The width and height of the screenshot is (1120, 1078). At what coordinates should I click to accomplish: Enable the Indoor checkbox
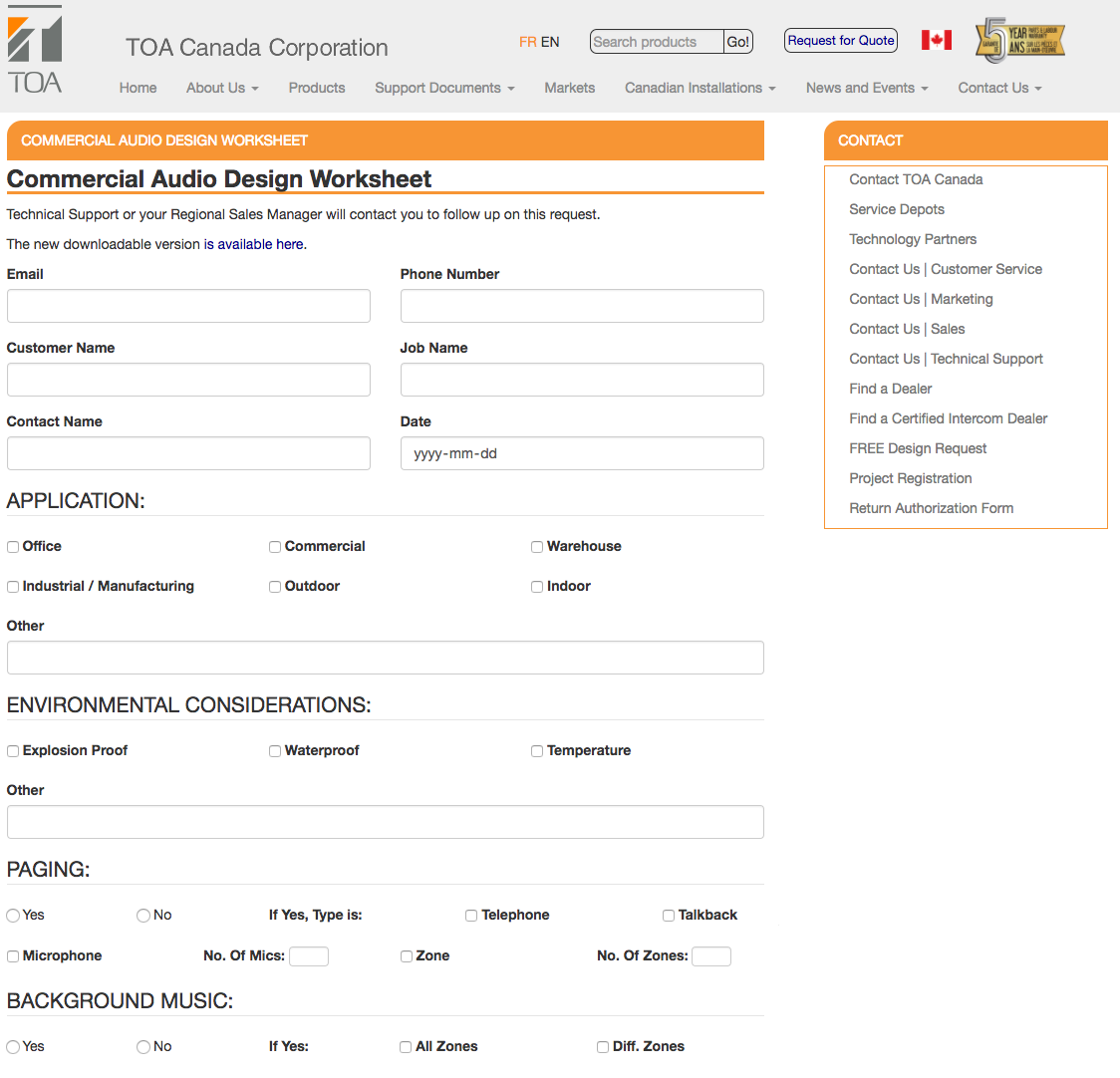tap(537, 587)
